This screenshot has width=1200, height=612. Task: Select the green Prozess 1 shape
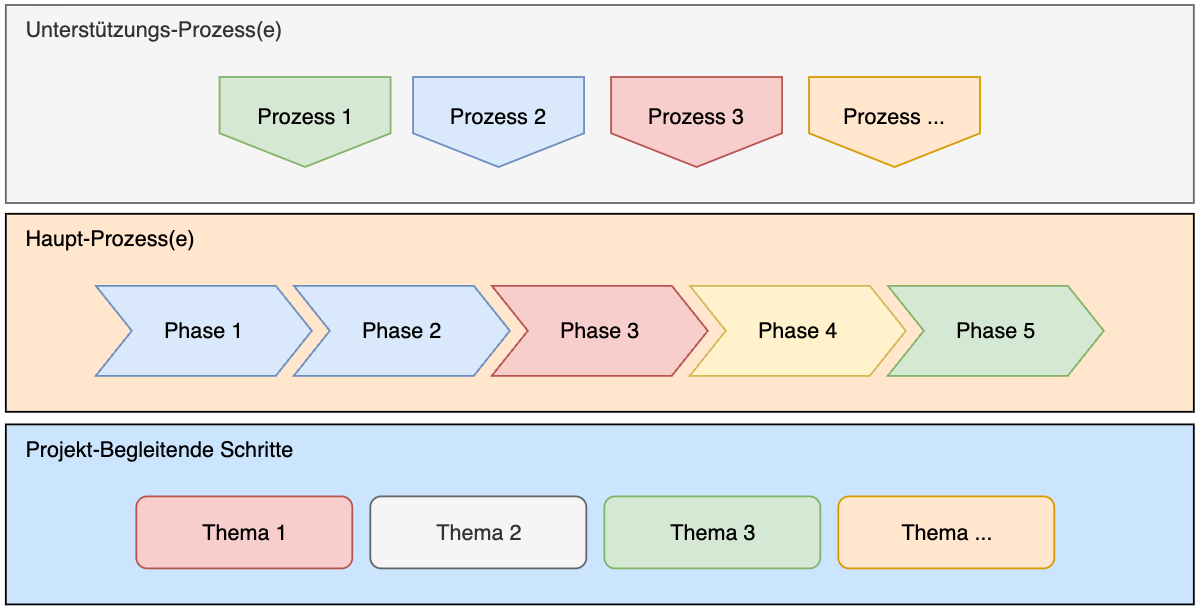click(305, 117)
